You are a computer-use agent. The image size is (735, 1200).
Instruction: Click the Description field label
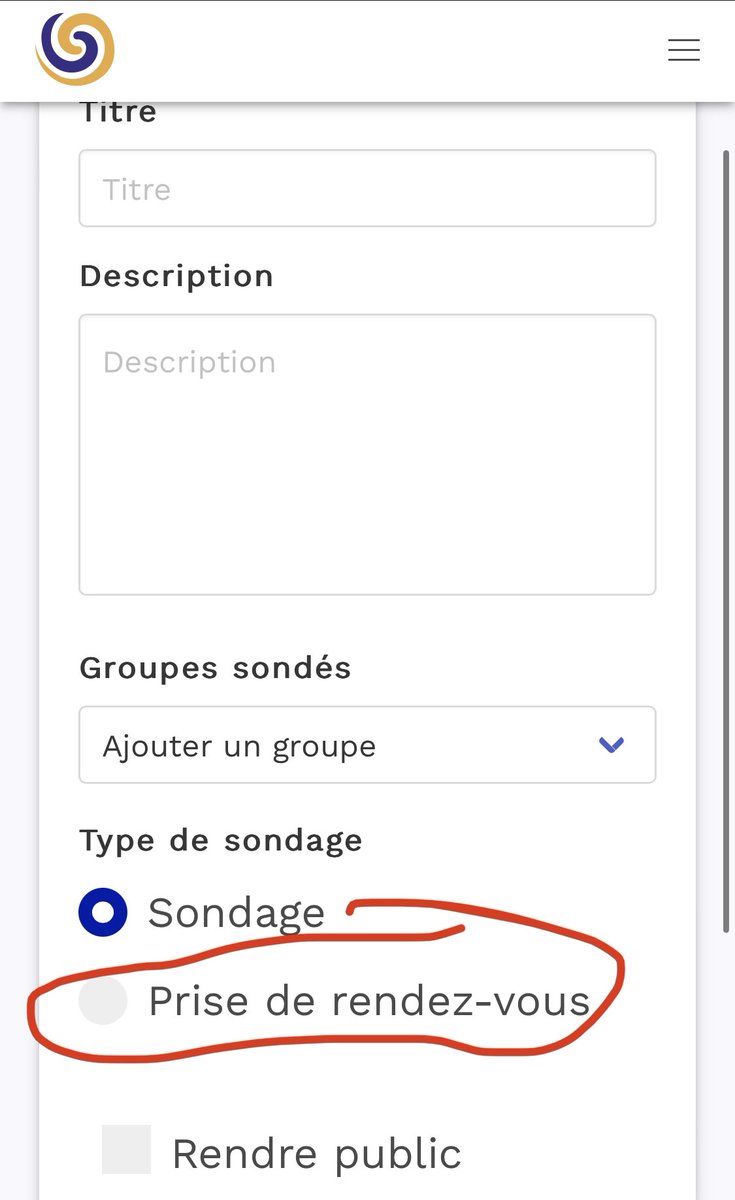176,276
